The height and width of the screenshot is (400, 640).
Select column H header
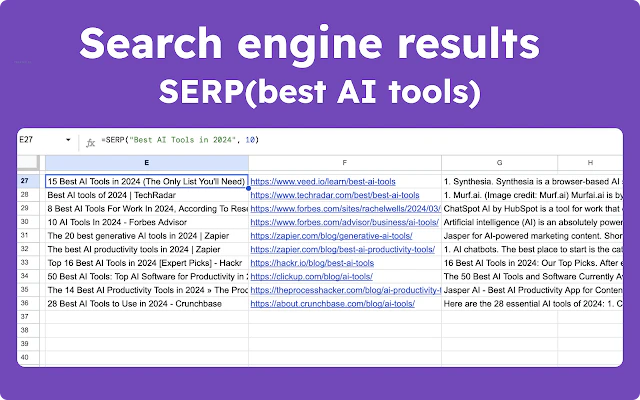(590, 162)
